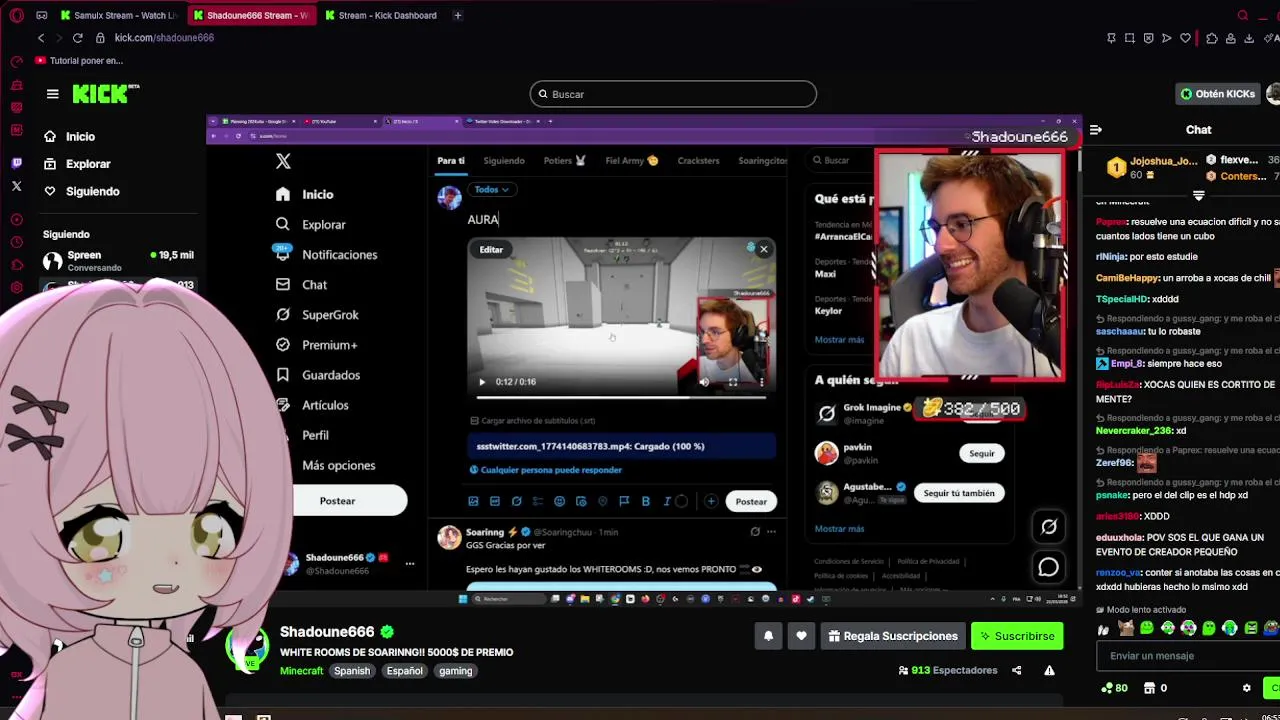Toggle follow with the heart button beside the bell
The width and height of the screenshot is (1280, 720).
tap(801, 636)
